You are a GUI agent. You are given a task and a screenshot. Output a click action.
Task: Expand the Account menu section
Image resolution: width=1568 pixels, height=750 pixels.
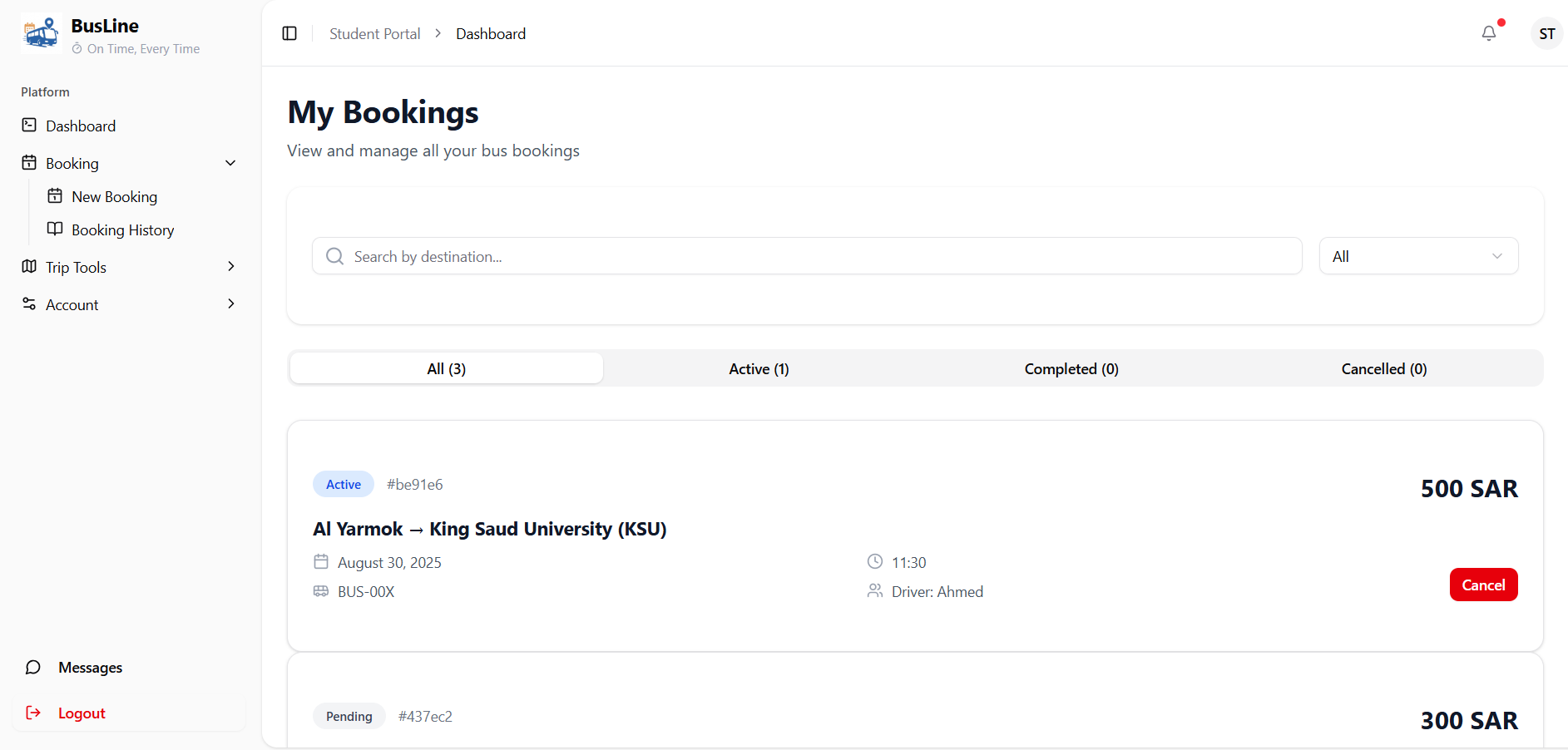point(230,304)
